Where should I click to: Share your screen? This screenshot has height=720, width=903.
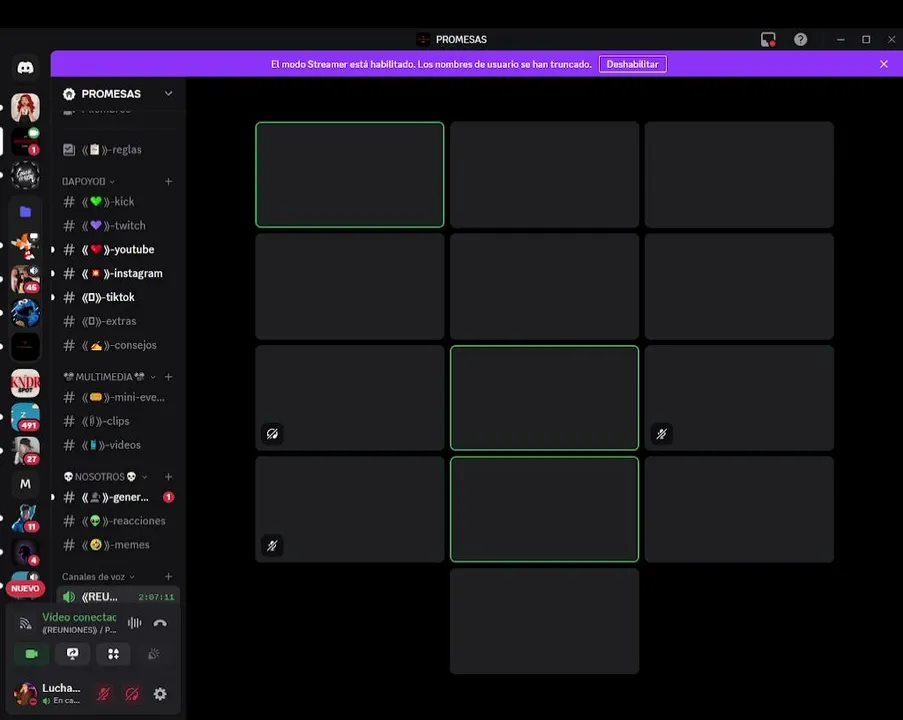click(x=73, y=654)
